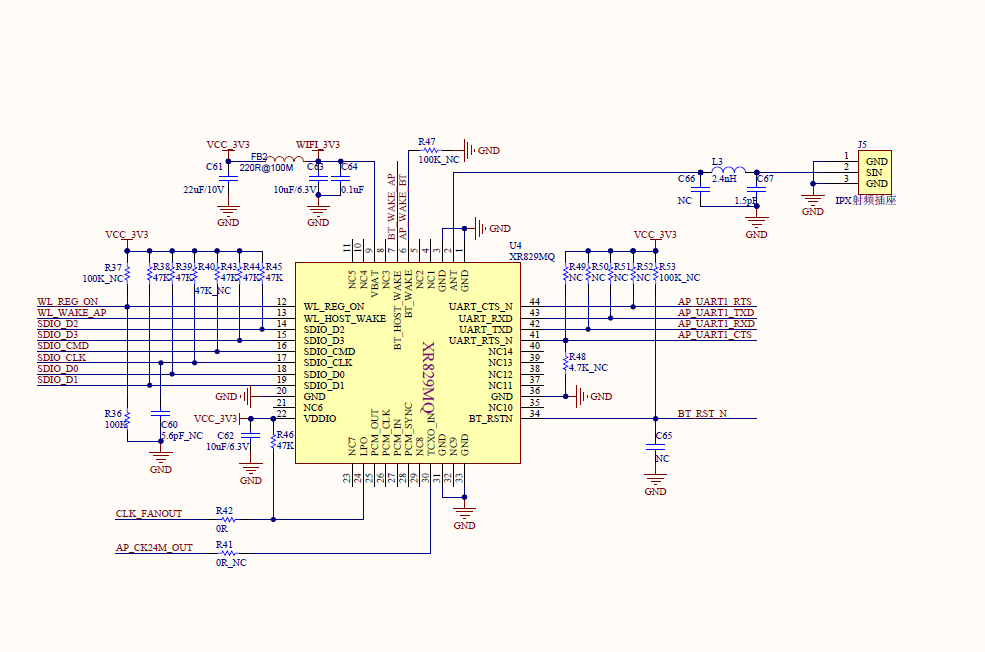Image resolution: width=985 pixels, height=652 pixels.
Task: Select the R46 resistor designator
Action: [285, 435]
